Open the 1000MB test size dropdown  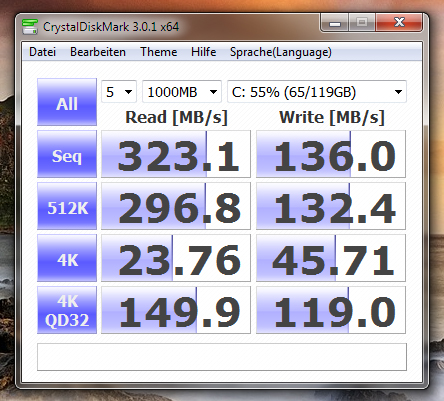(x=182, y=92)
